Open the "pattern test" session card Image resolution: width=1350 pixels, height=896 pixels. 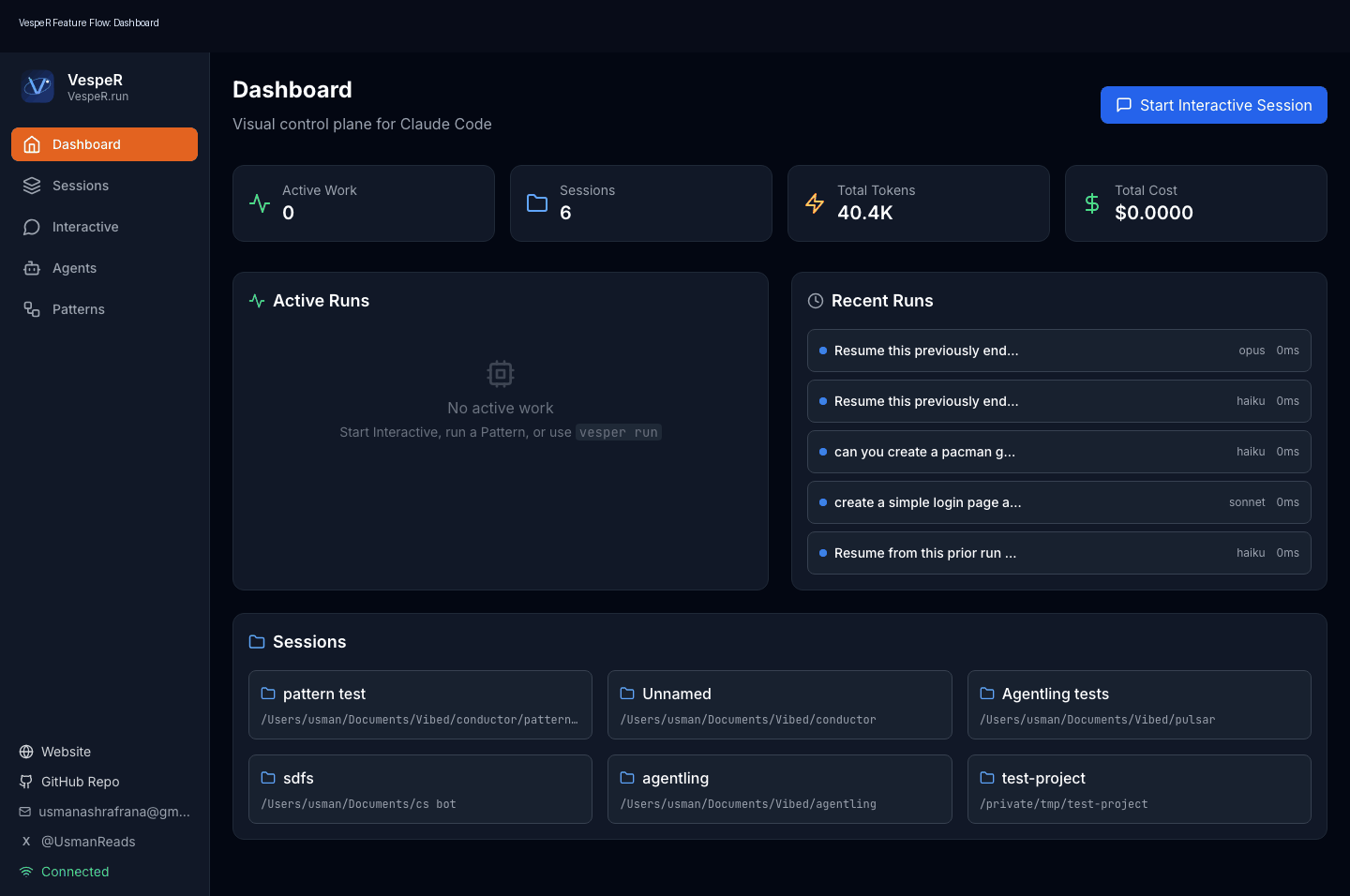[419, 705]
